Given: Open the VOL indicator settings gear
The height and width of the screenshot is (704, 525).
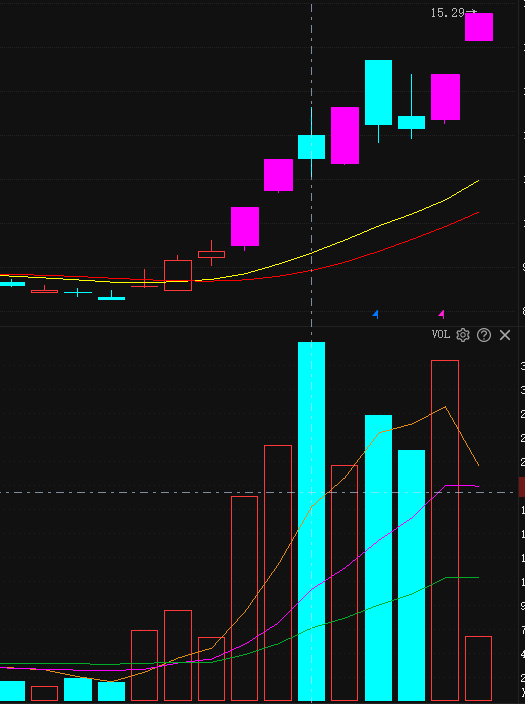Looking at the screenshot, I should 463,335.
